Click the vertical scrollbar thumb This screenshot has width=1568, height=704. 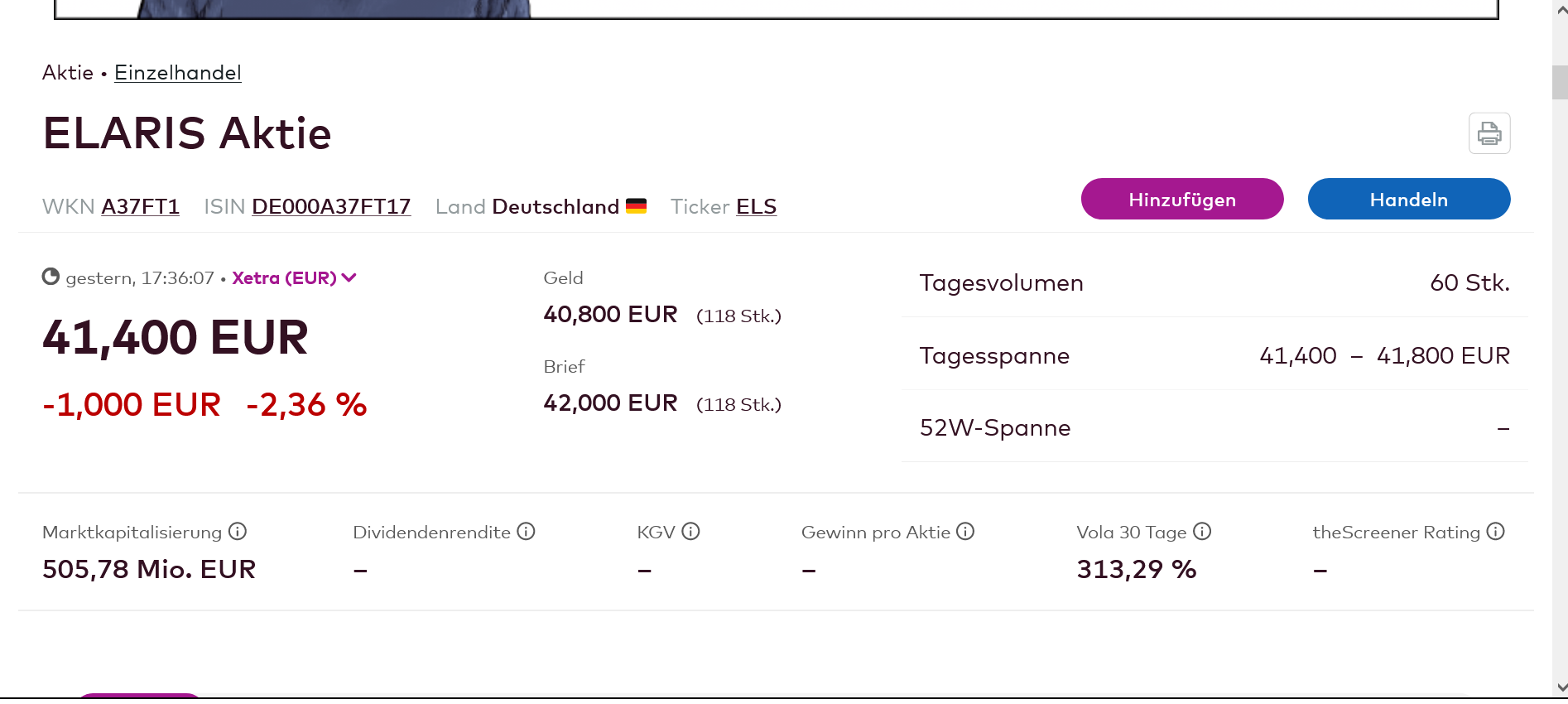coord(1561,83)
